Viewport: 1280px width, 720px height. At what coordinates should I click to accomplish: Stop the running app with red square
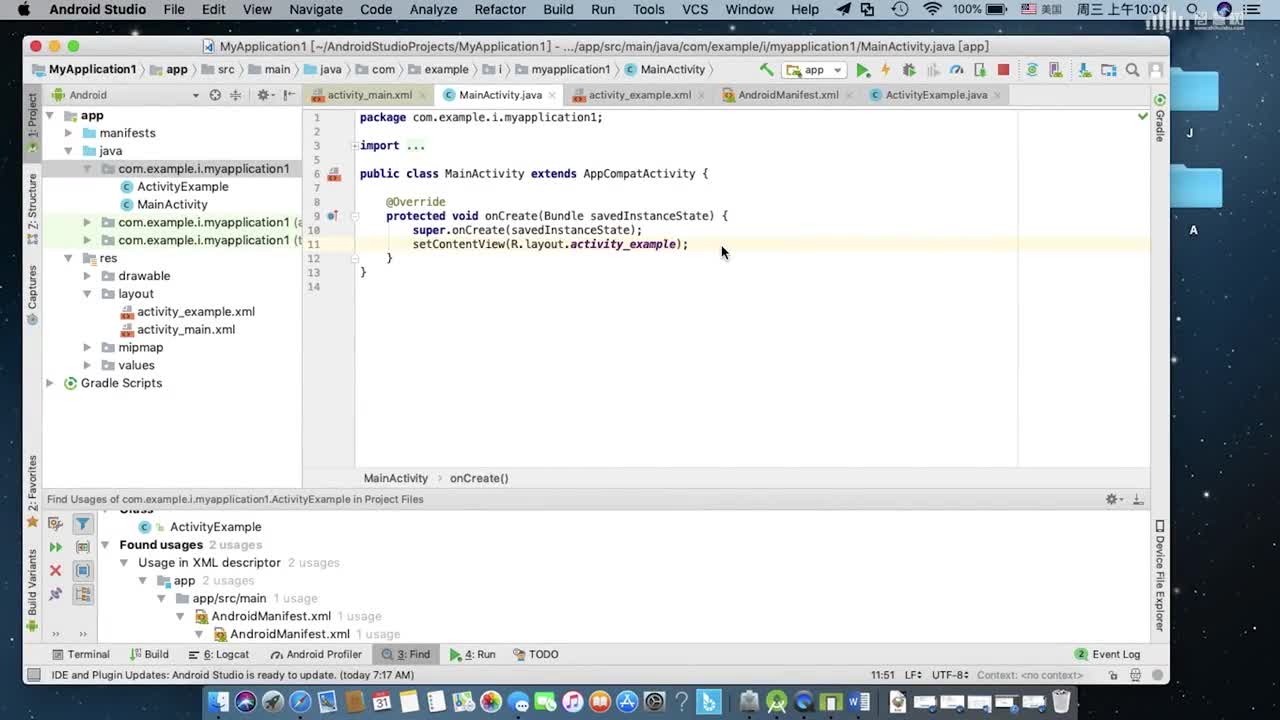coord(1003,70)
